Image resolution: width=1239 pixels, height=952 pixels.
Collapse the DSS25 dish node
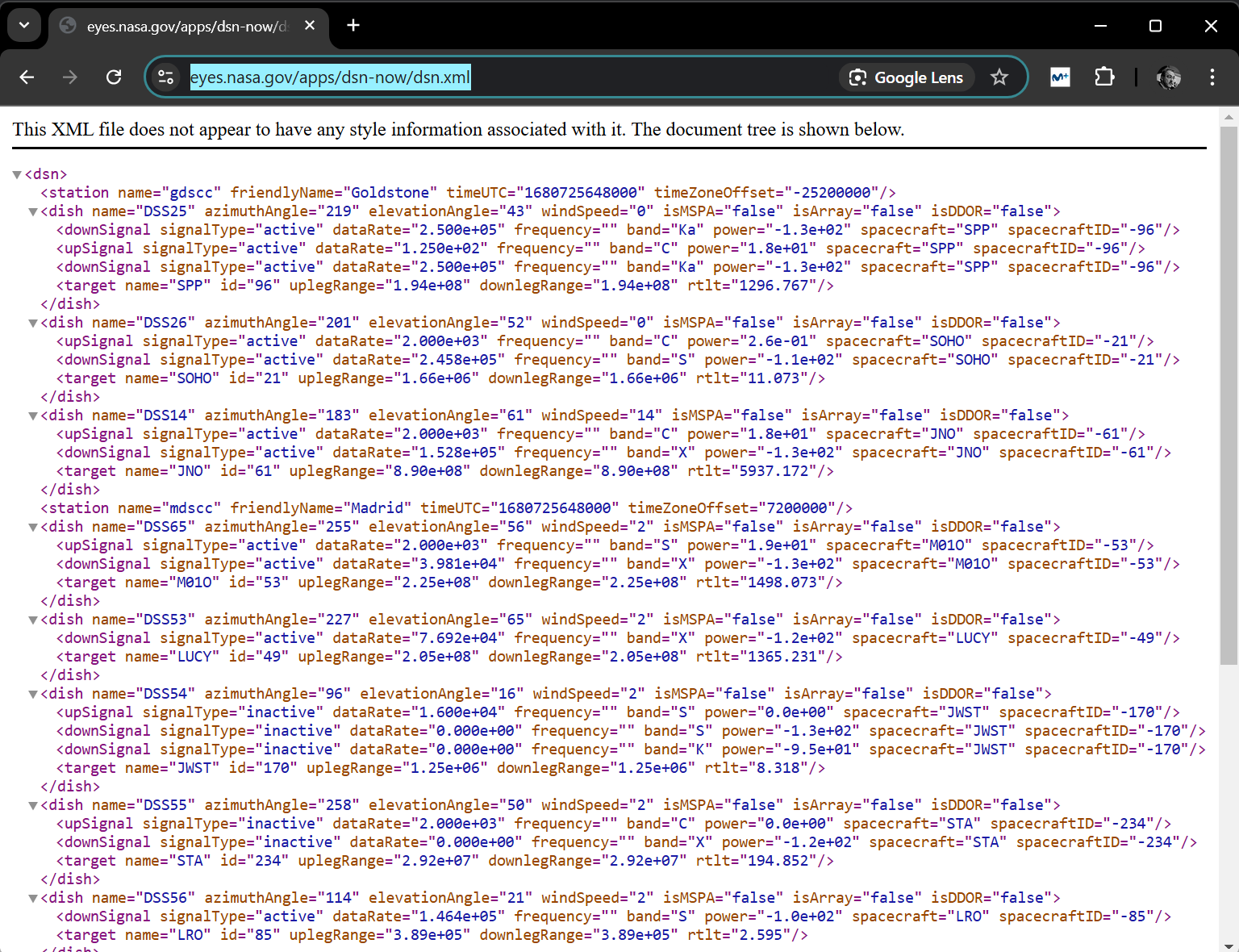(33, 212)
